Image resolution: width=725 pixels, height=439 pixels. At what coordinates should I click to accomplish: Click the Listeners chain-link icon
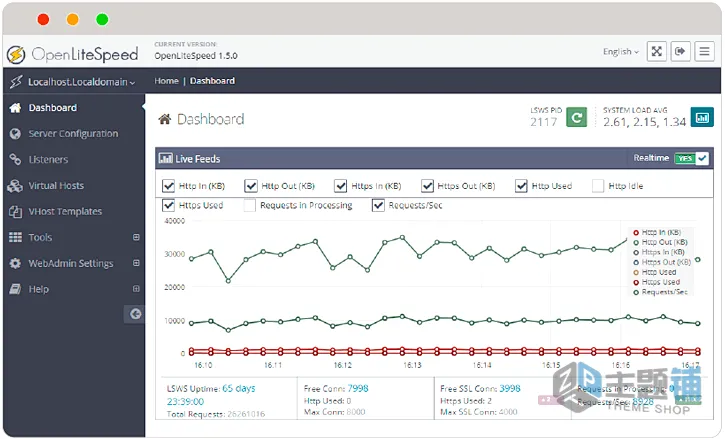pos(15,160)
